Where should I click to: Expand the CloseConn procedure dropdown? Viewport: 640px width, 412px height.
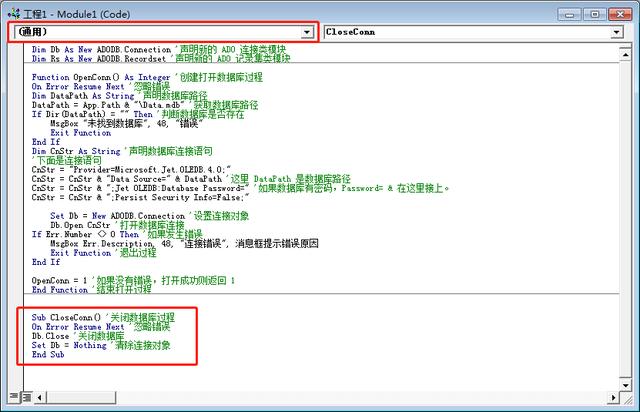(617, 32)
